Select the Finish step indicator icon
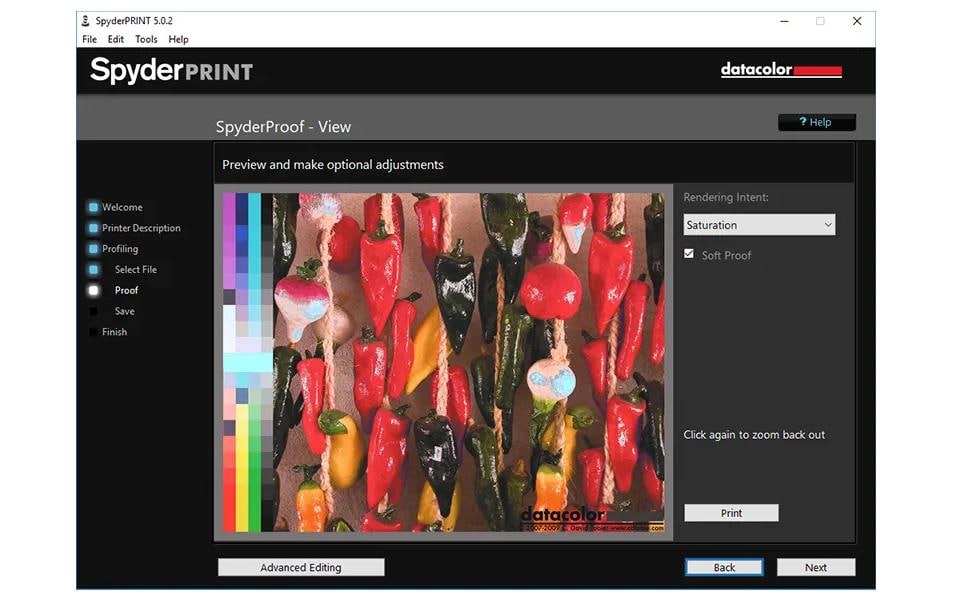Viewport: 953px width, 600px height. coord(94,332)
